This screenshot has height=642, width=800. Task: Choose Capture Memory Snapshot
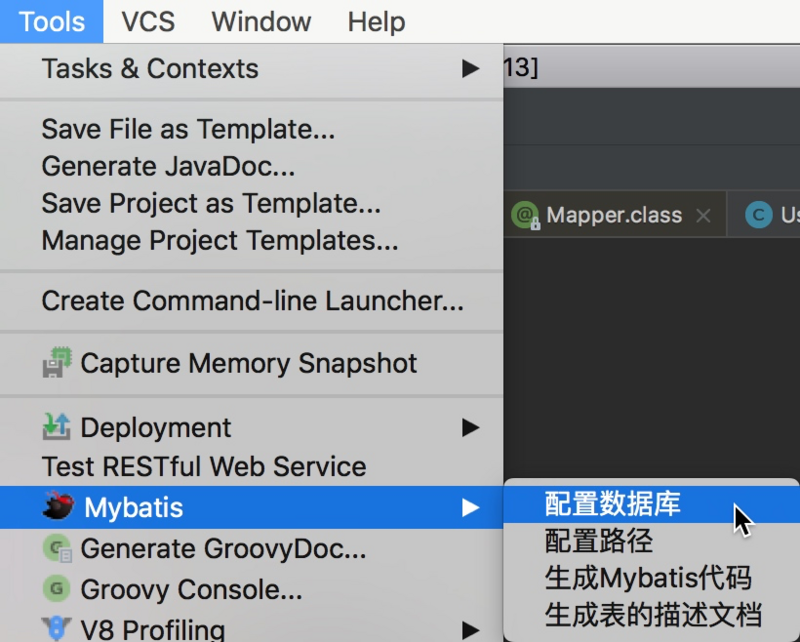click(252, 363)
